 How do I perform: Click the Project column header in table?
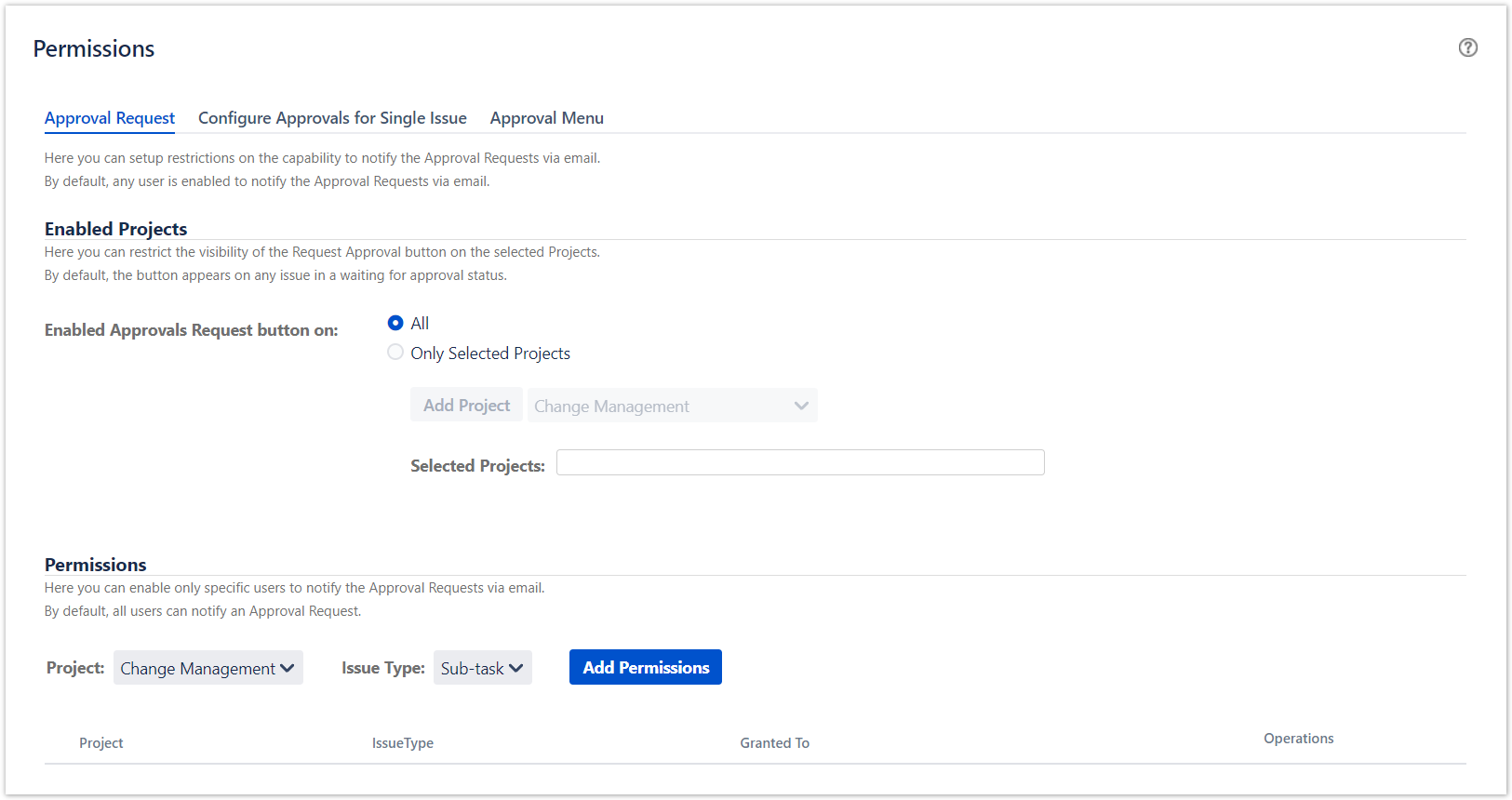[100, 743]
